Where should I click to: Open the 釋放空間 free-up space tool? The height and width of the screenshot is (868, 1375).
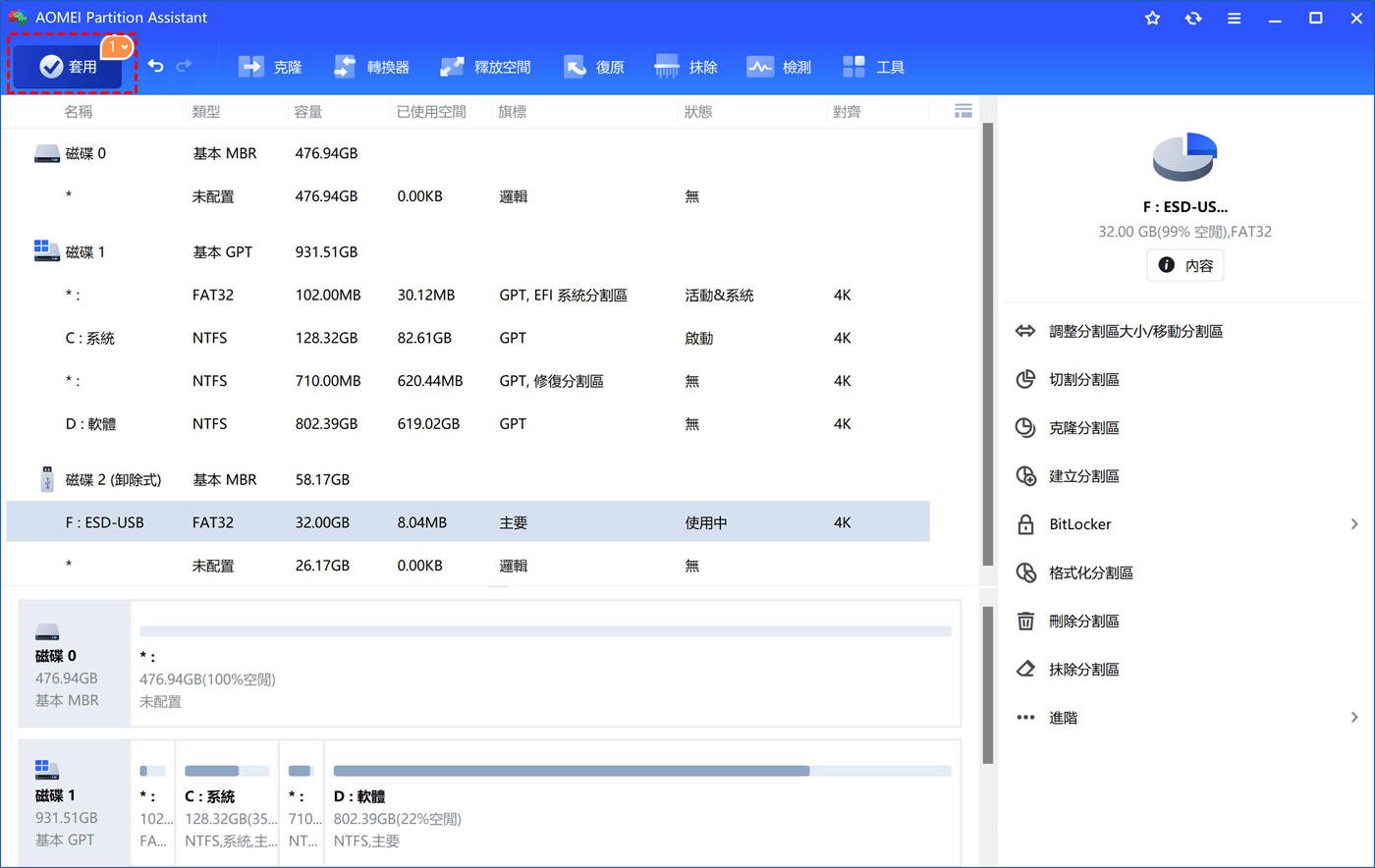click(485, 67)
